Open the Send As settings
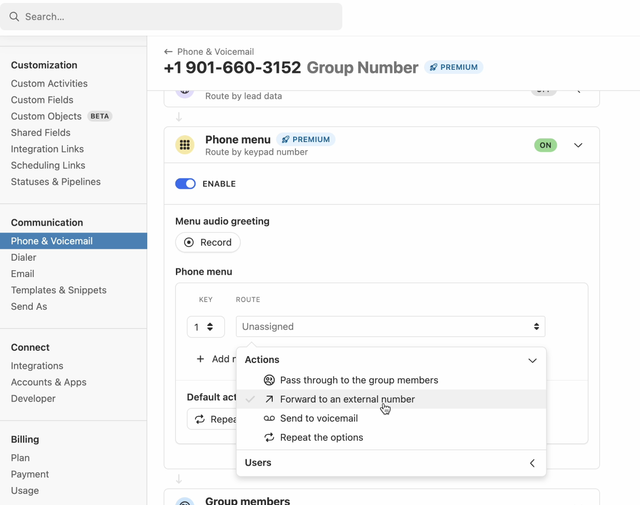Image resolution: width=640 pixels, height=505 pixels. tap(29, 307)
